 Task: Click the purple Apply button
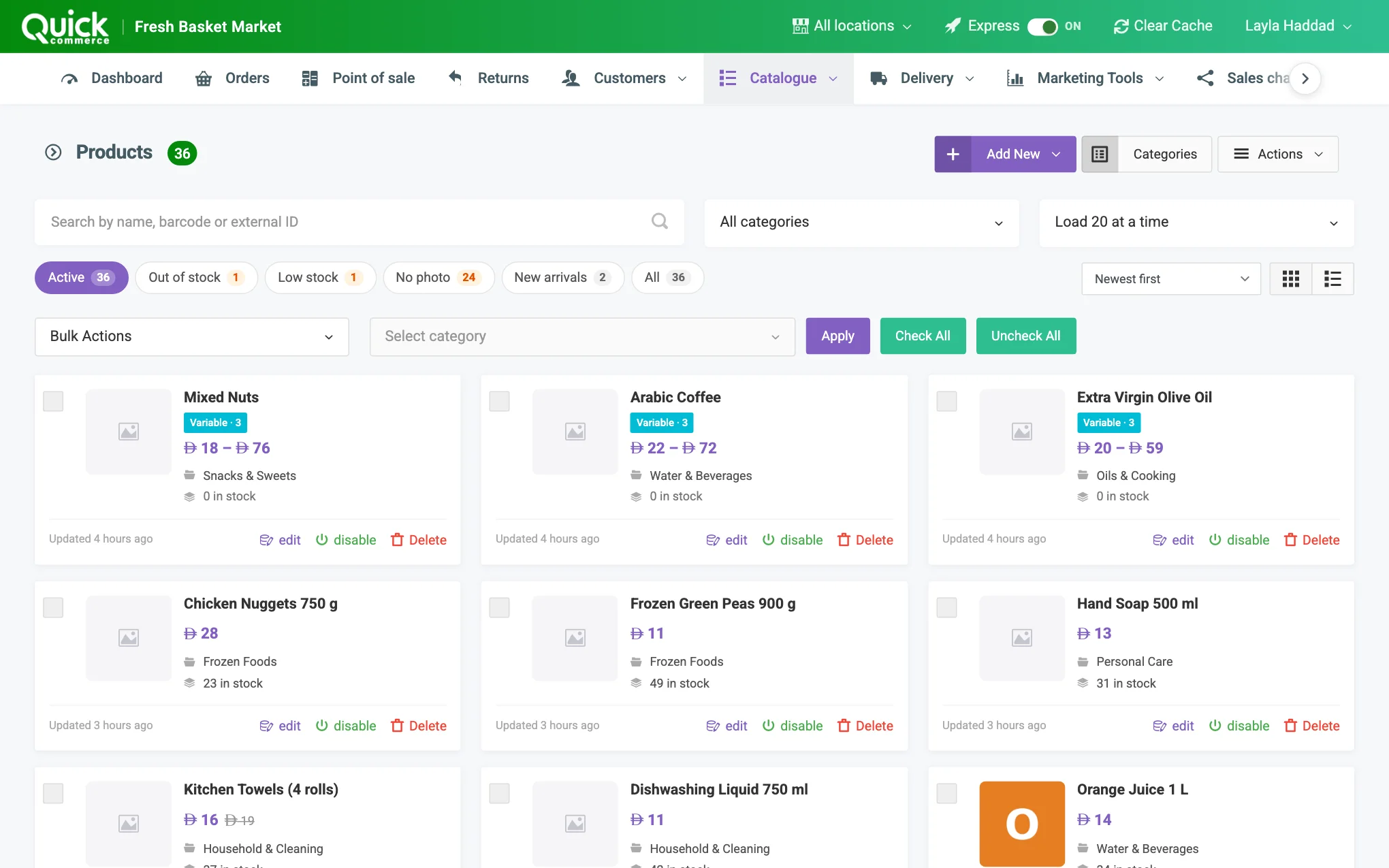(x=837, y=336)
